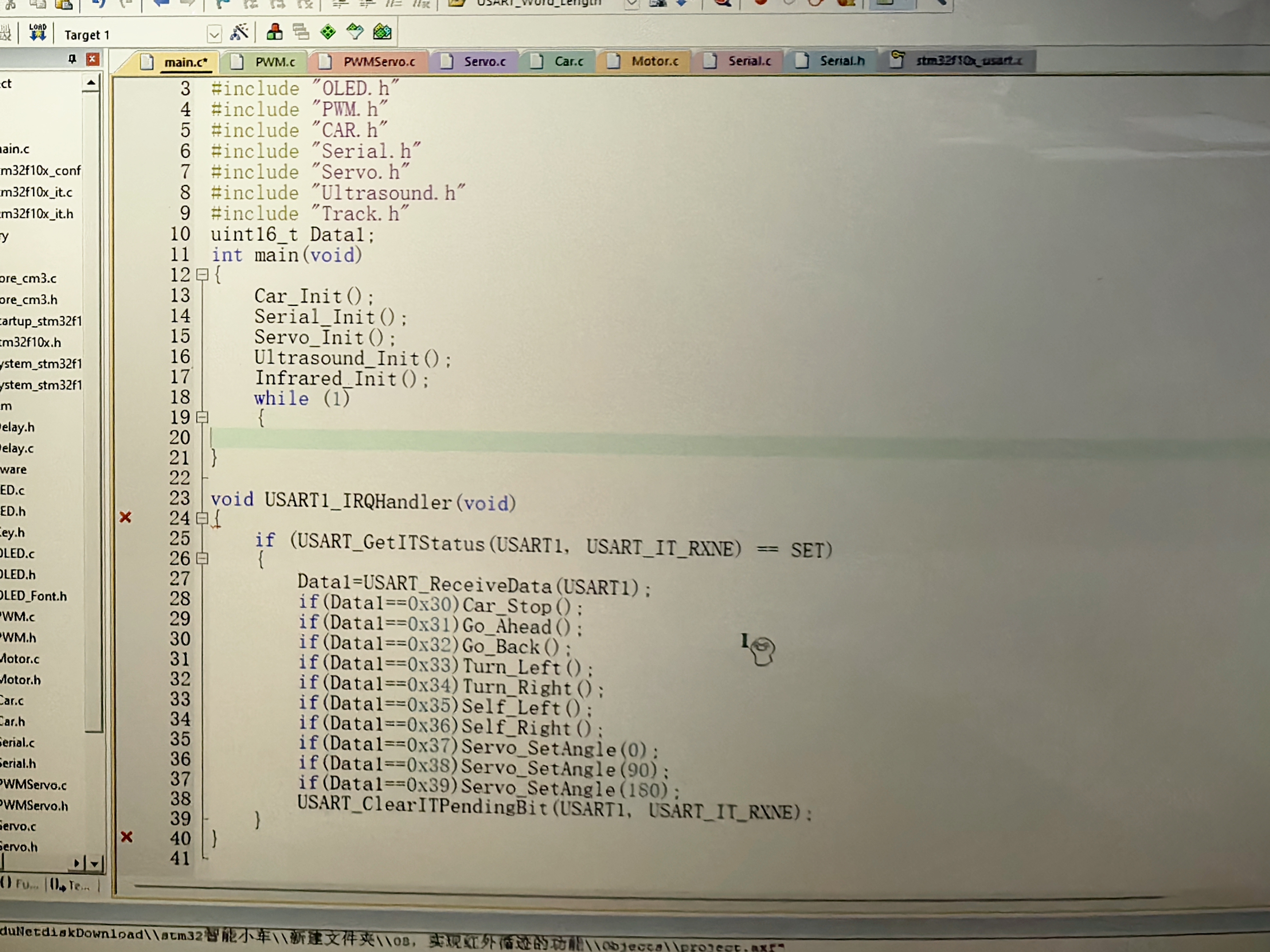Collapse the USART1_IRQHandler fold at line 24
The height and width of the screenshot is (952, 1270).
point(202,518)
